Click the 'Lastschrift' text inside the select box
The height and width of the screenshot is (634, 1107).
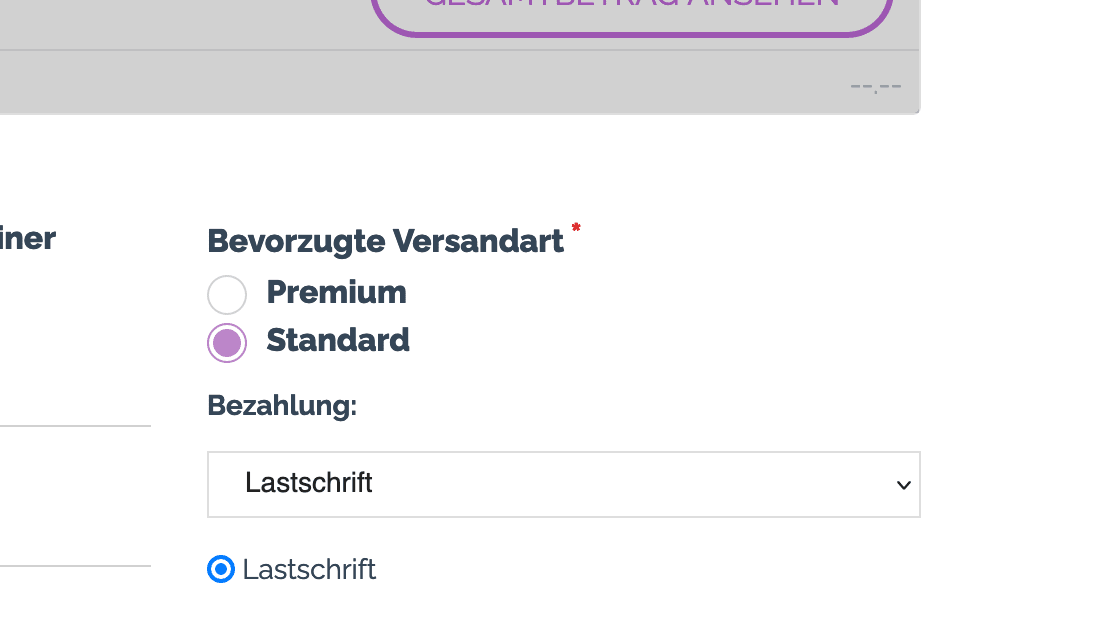pos(309,483)
